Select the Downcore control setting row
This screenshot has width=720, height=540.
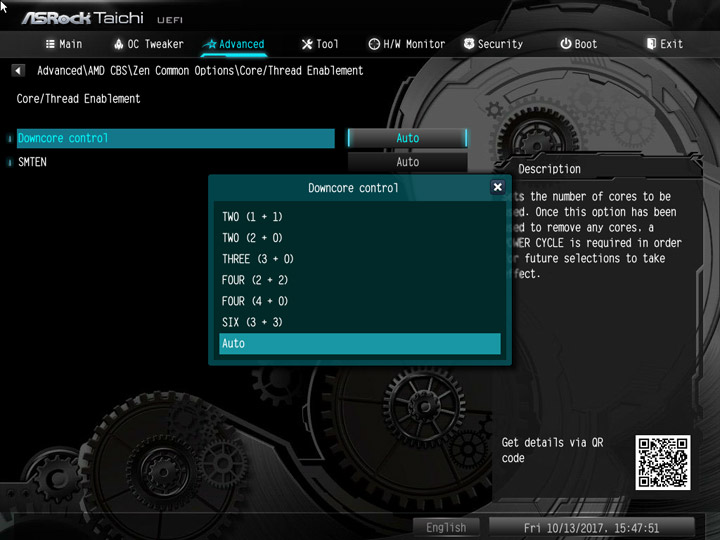175,138
